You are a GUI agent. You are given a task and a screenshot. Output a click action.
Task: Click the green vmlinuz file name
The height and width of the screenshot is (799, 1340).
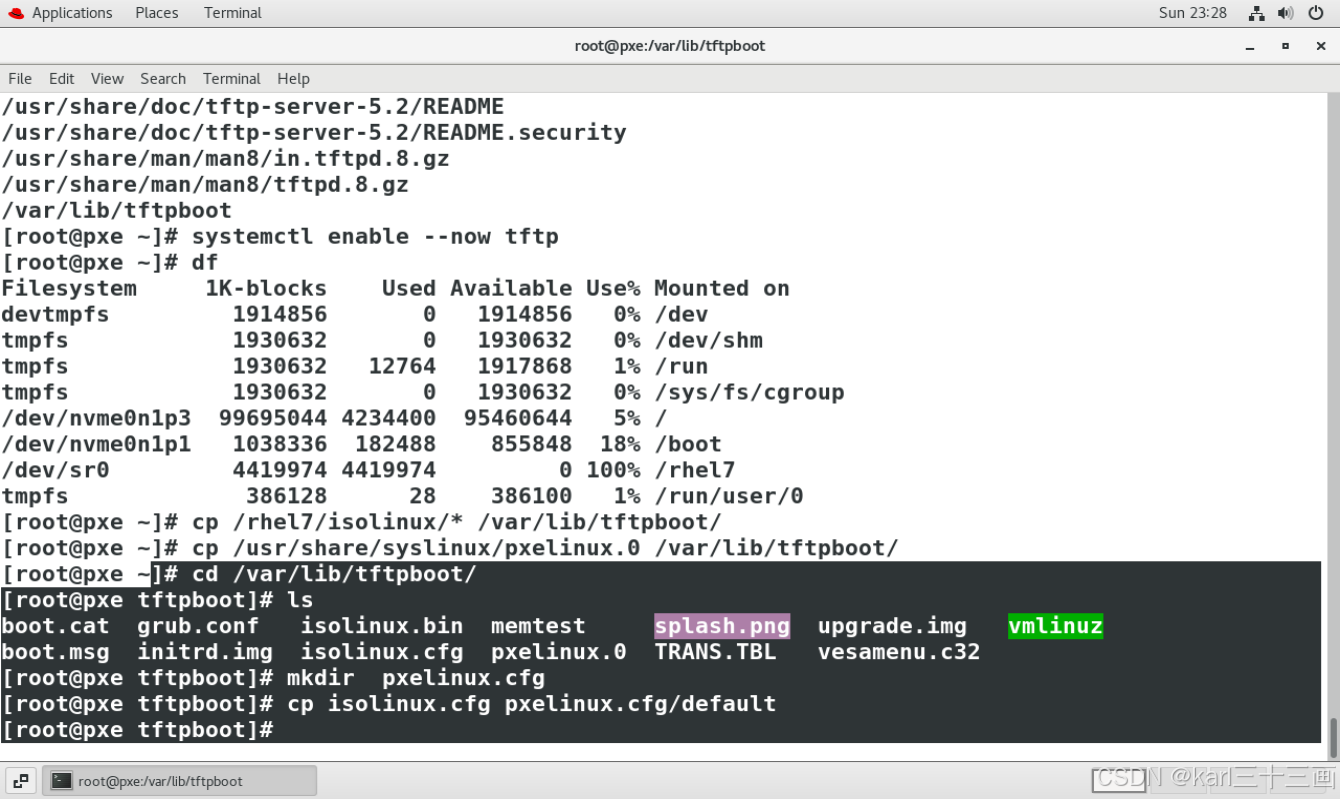(x=1055, y=626)
